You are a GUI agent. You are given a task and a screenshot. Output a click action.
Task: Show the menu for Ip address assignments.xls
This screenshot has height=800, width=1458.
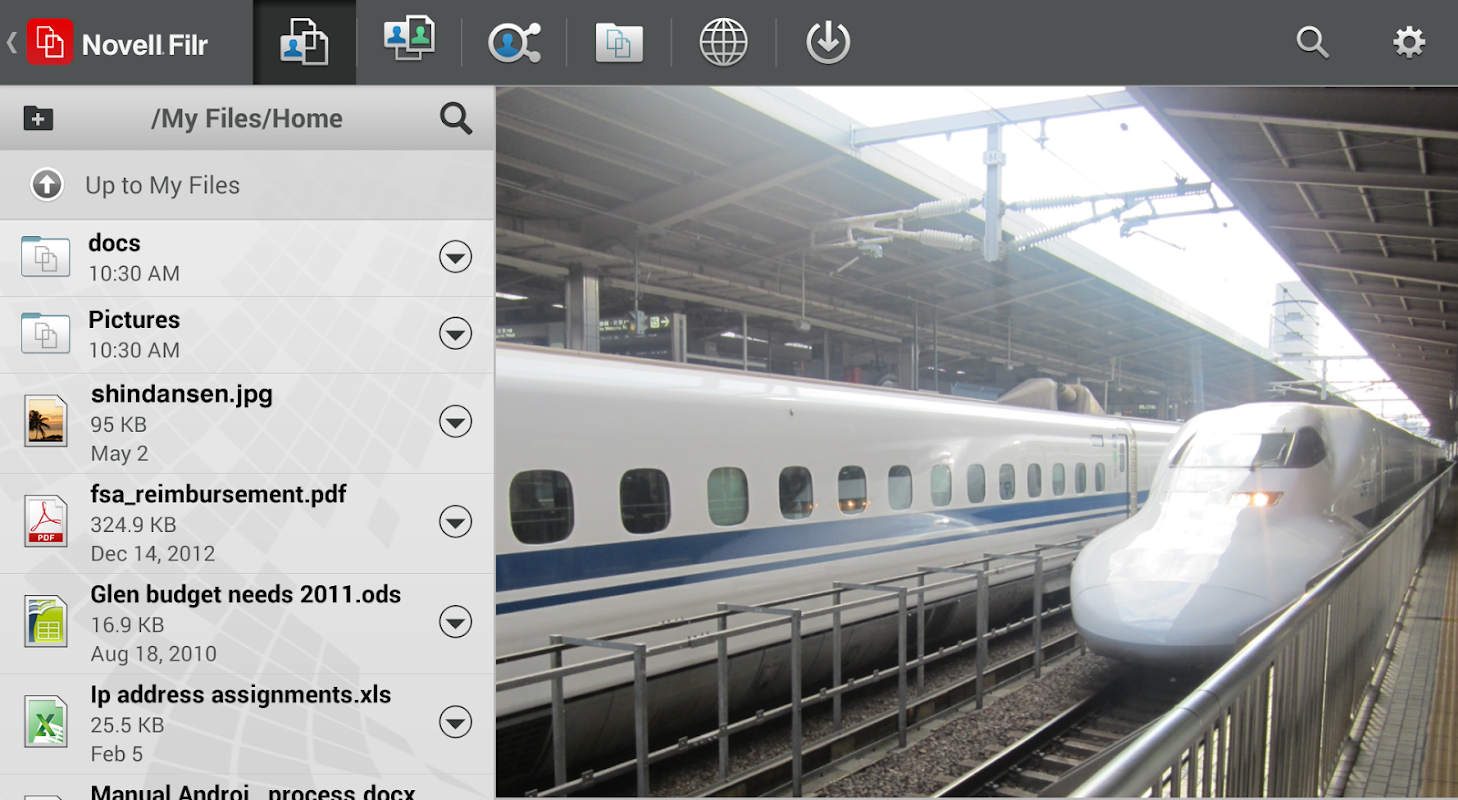(x=456, y=722)
